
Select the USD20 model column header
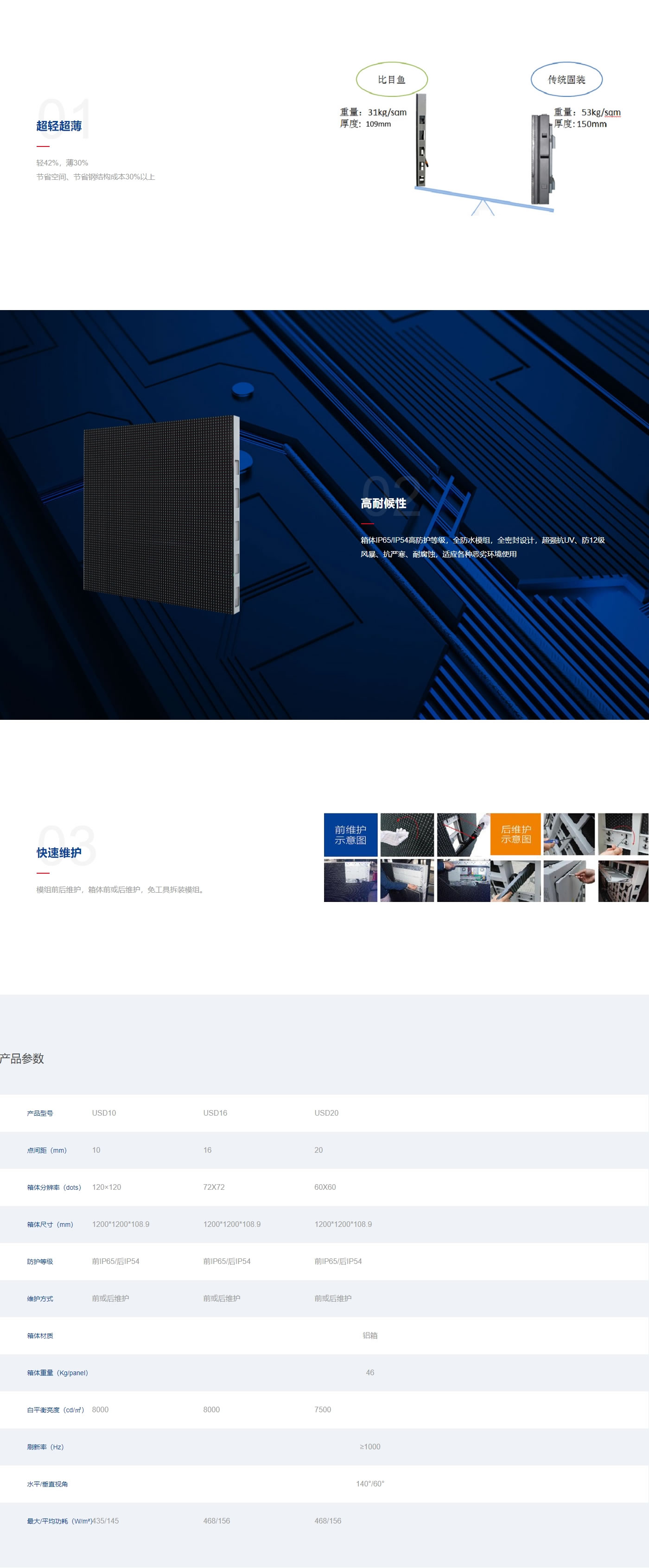326,1113
